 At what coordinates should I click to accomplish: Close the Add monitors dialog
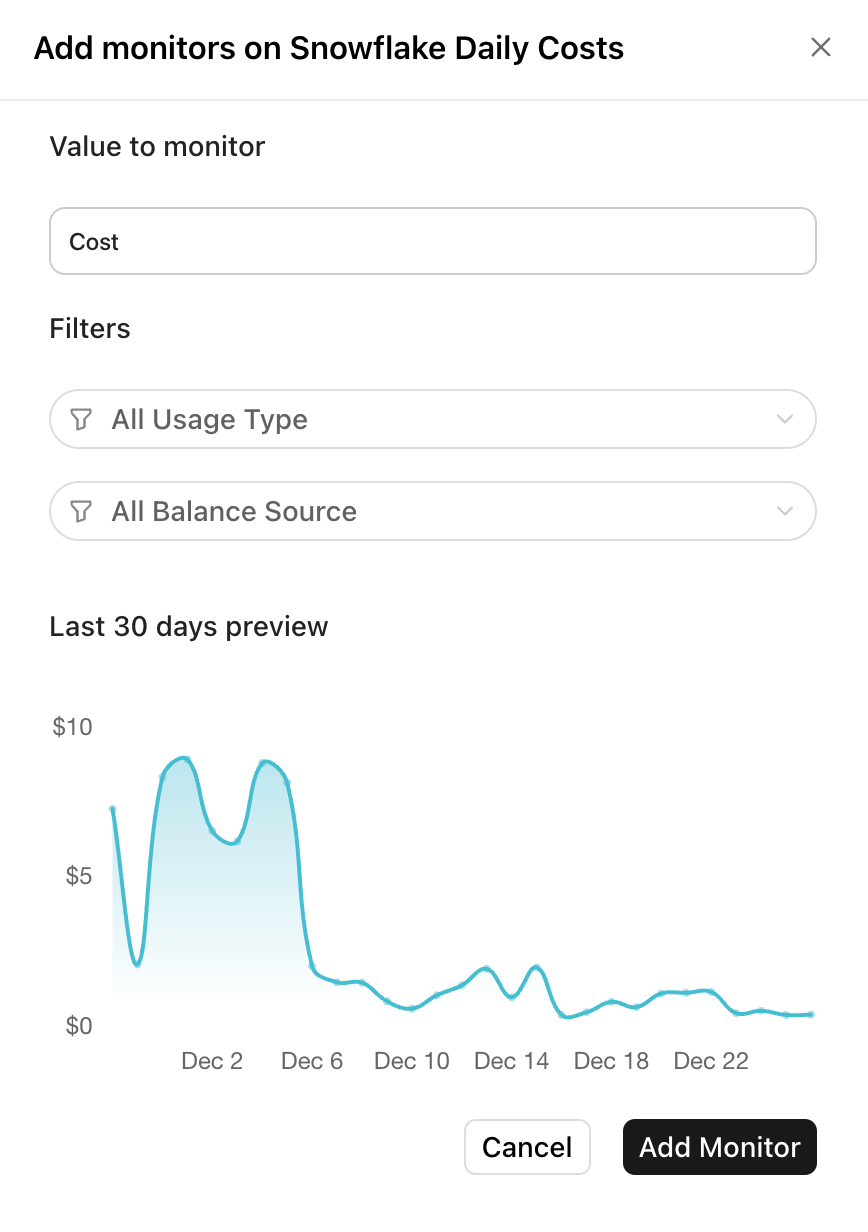pos(821,47)
